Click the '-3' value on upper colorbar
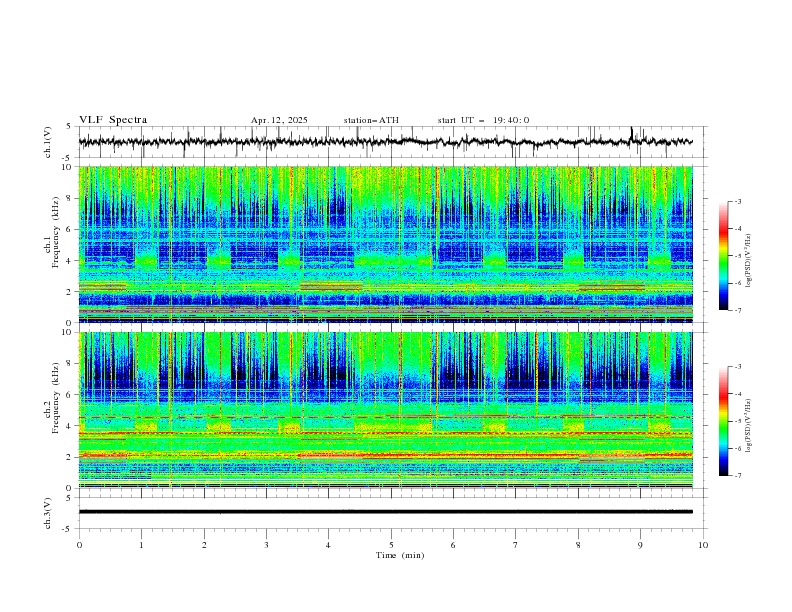This screenshot has width=792, height=612. (x=737, y=201)
